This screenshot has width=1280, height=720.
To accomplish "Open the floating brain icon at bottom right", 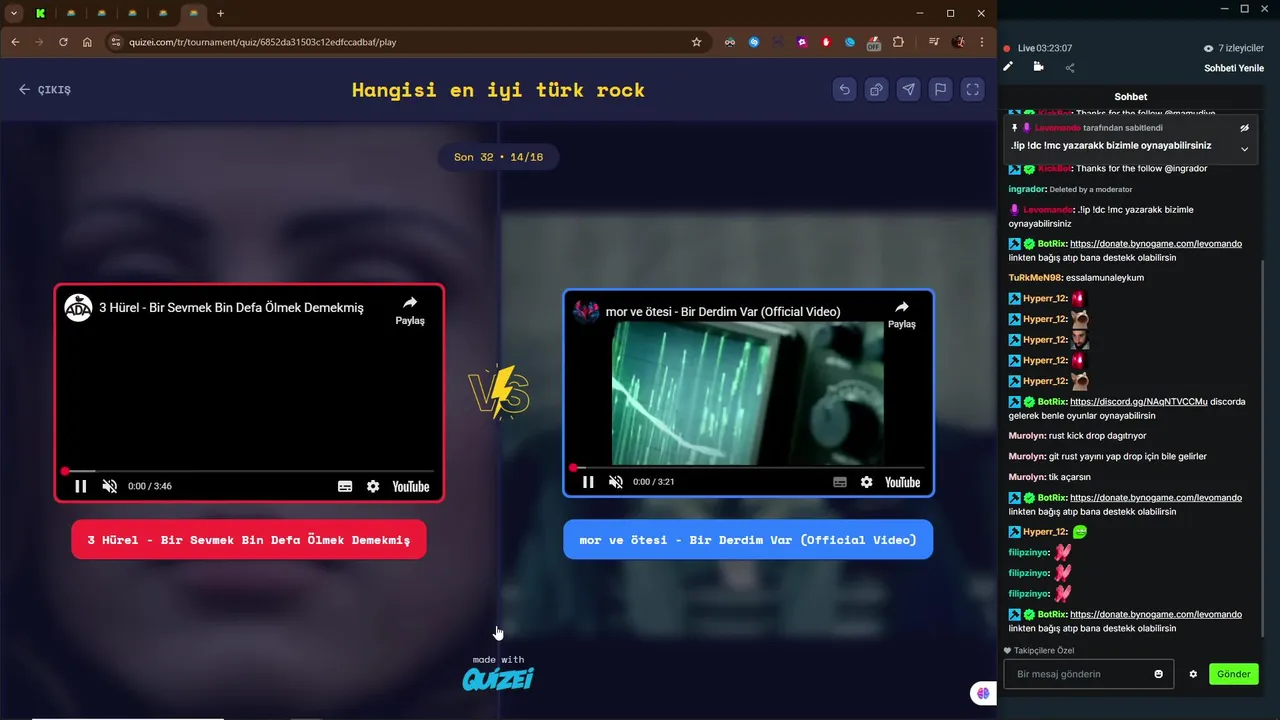I will (983, 693).
